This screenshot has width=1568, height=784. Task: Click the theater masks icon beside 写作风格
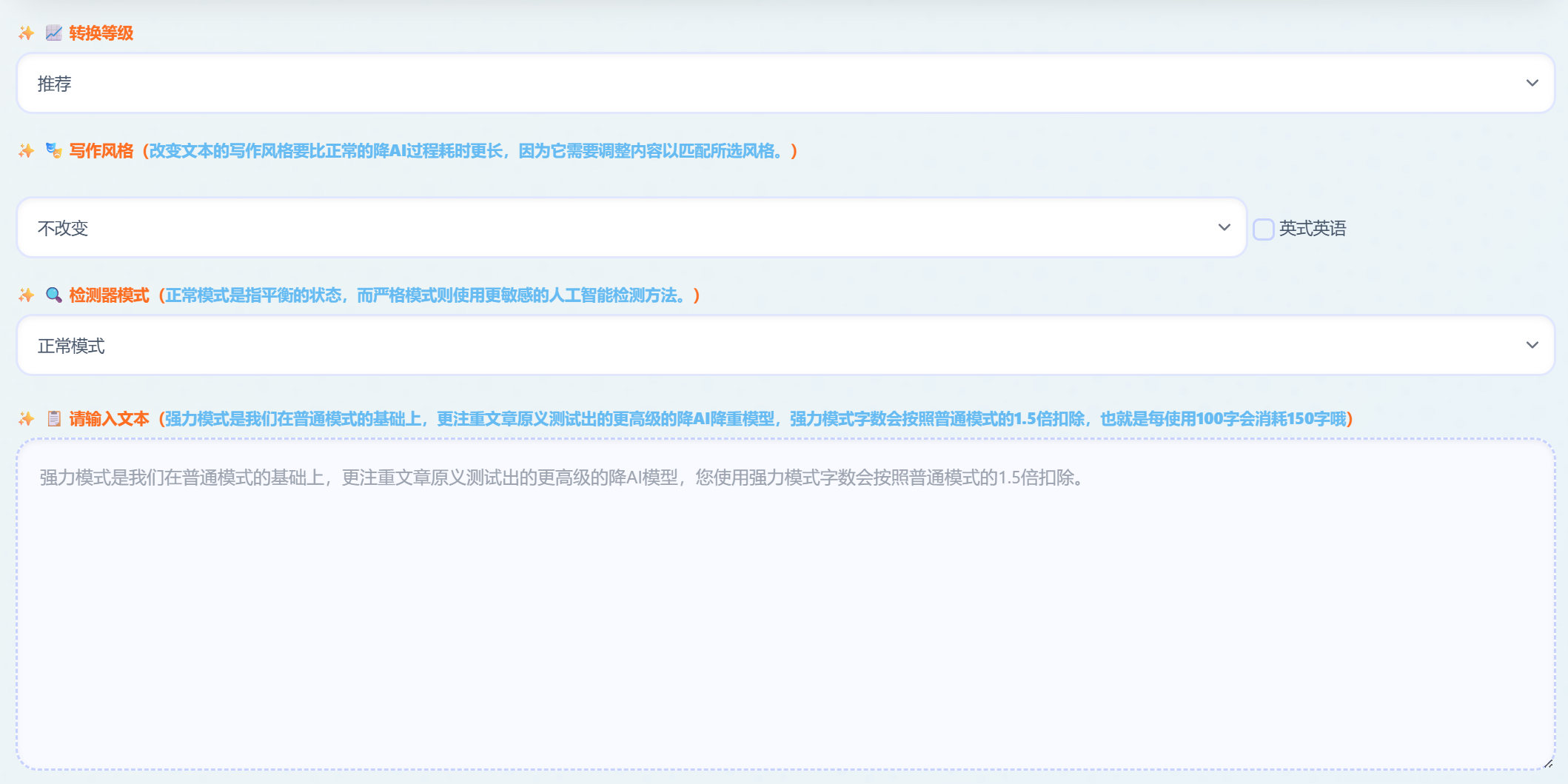tap(53, 151)
